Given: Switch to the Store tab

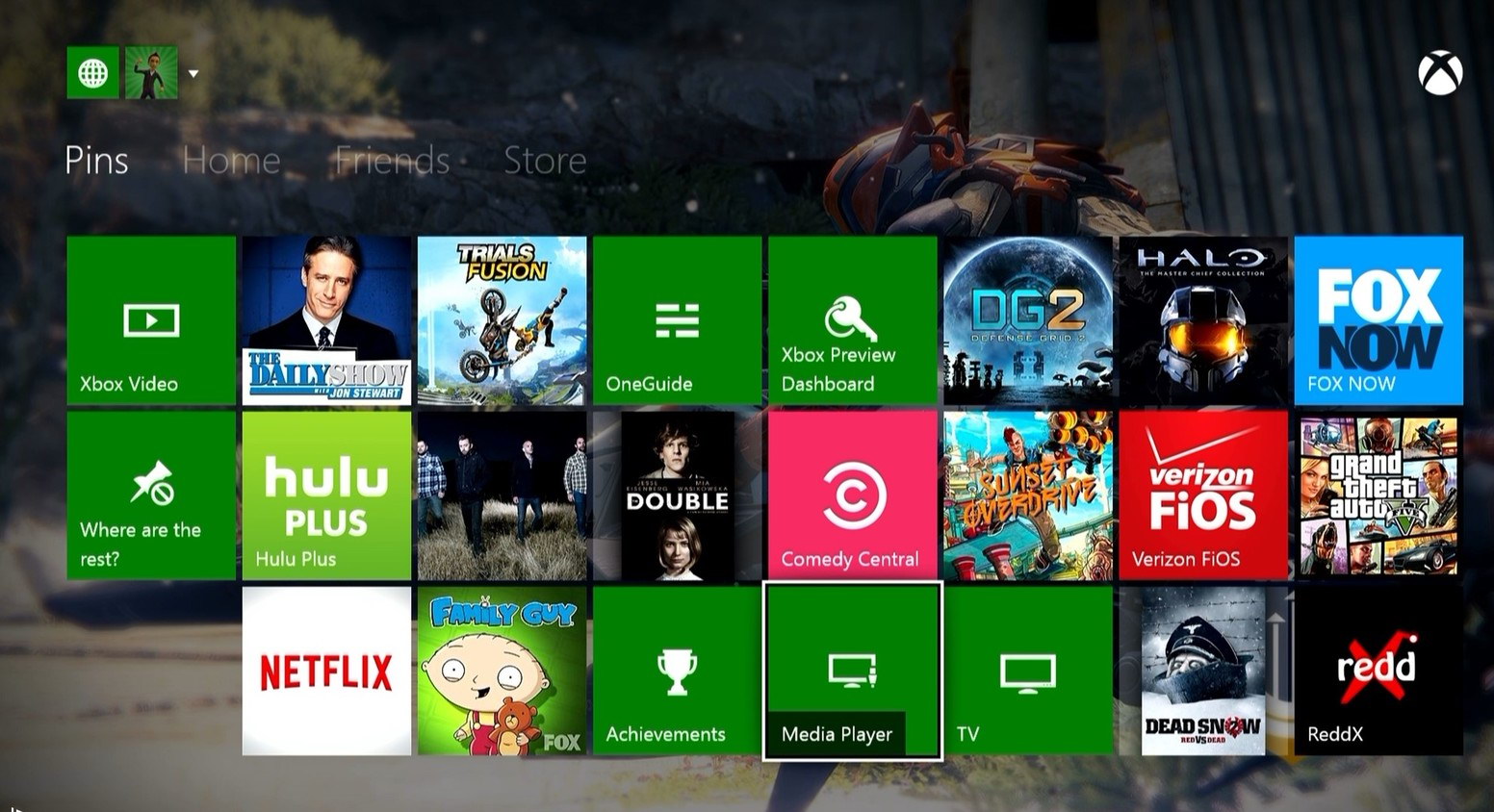Looking at the screenshot, I should click(x=545, y=160).
